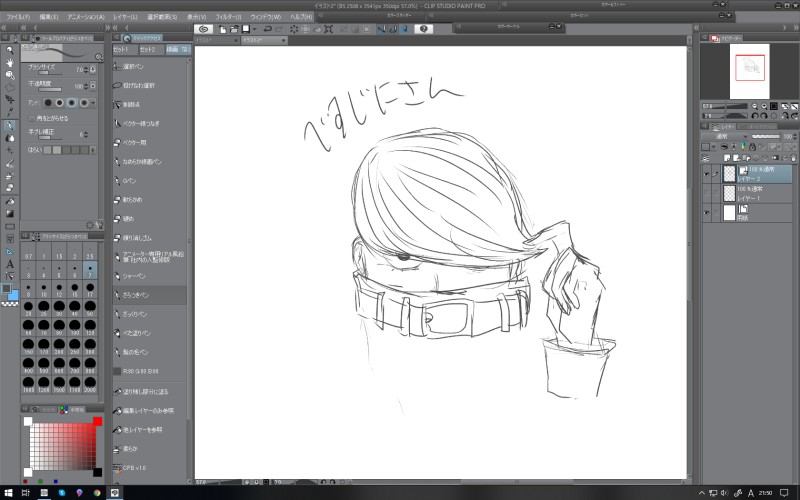Toggle clip to layer below
This screenshot has width=800, height=500.
[x=724, y=147]
